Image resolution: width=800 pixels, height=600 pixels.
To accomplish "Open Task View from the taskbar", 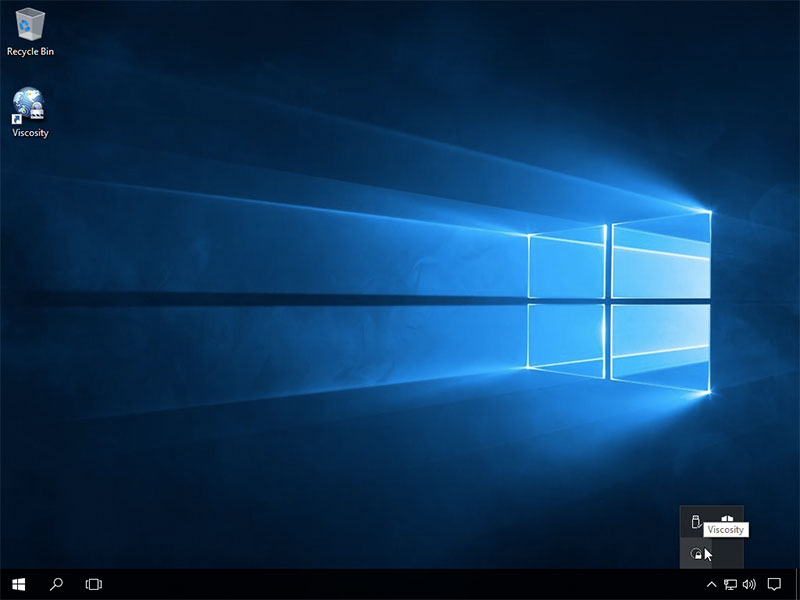I will click(94, 585).
